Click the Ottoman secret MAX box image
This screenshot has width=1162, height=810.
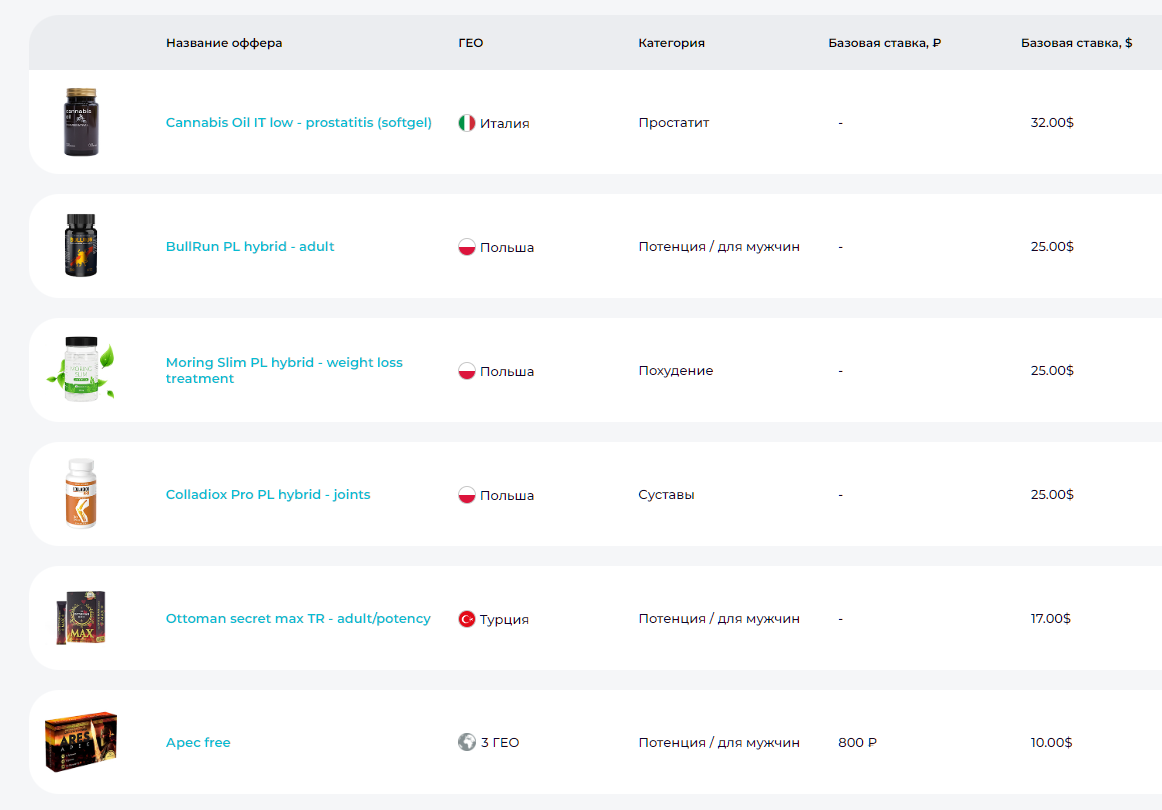click(x=81, y=618)
